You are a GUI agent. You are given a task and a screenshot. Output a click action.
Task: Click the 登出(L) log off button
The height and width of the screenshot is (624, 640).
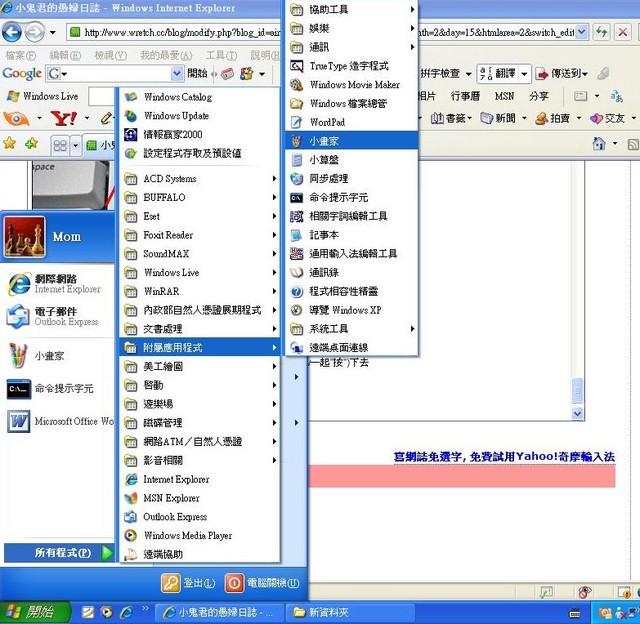point(188,583)
